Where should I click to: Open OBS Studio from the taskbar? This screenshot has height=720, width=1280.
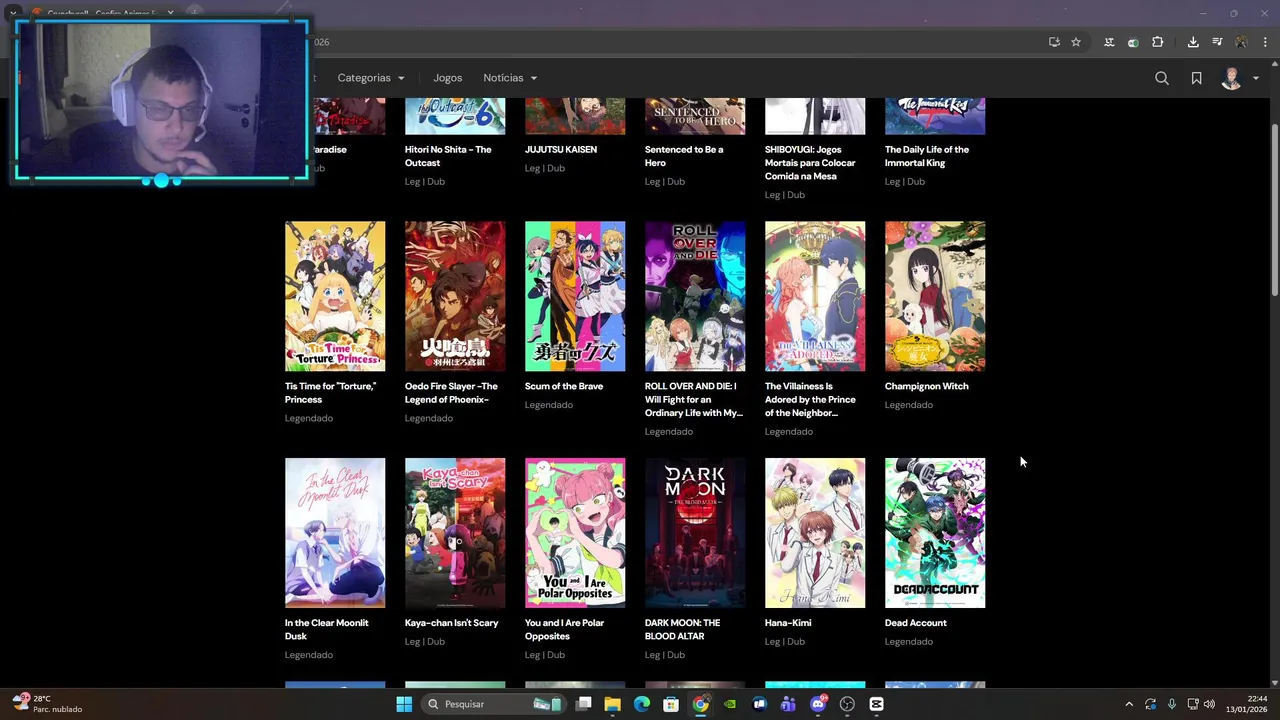(x=847, y=704)
